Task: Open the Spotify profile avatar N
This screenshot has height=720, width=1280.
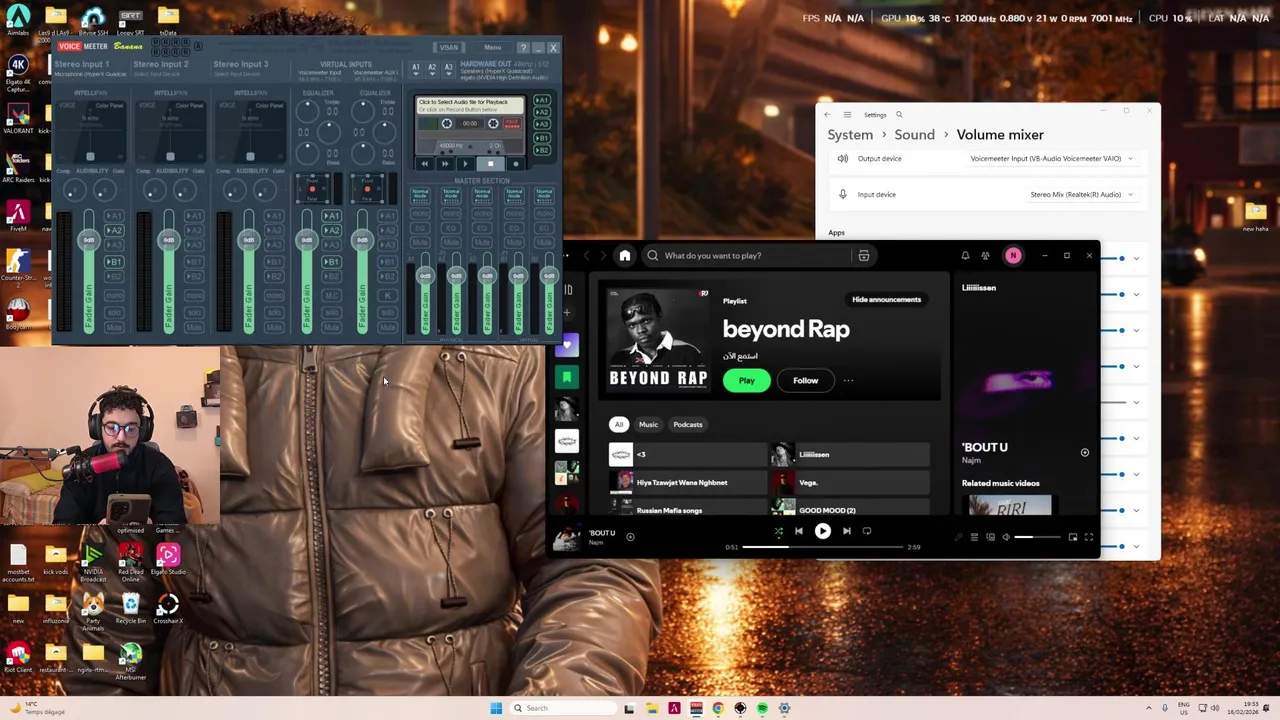Action: click(x=1013, y=256)
